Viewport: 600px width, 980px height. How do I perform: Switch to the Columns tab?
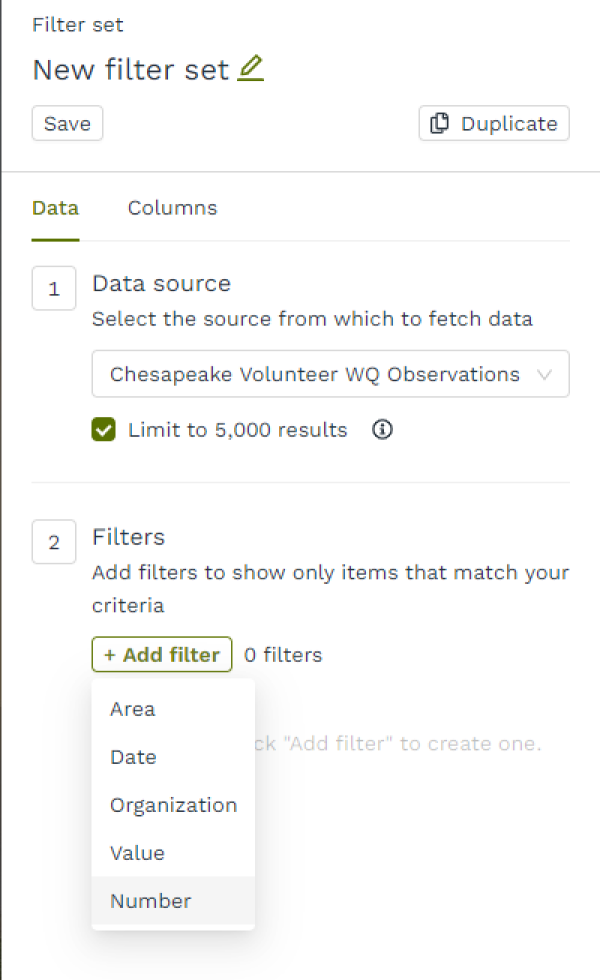click(172, 207)
